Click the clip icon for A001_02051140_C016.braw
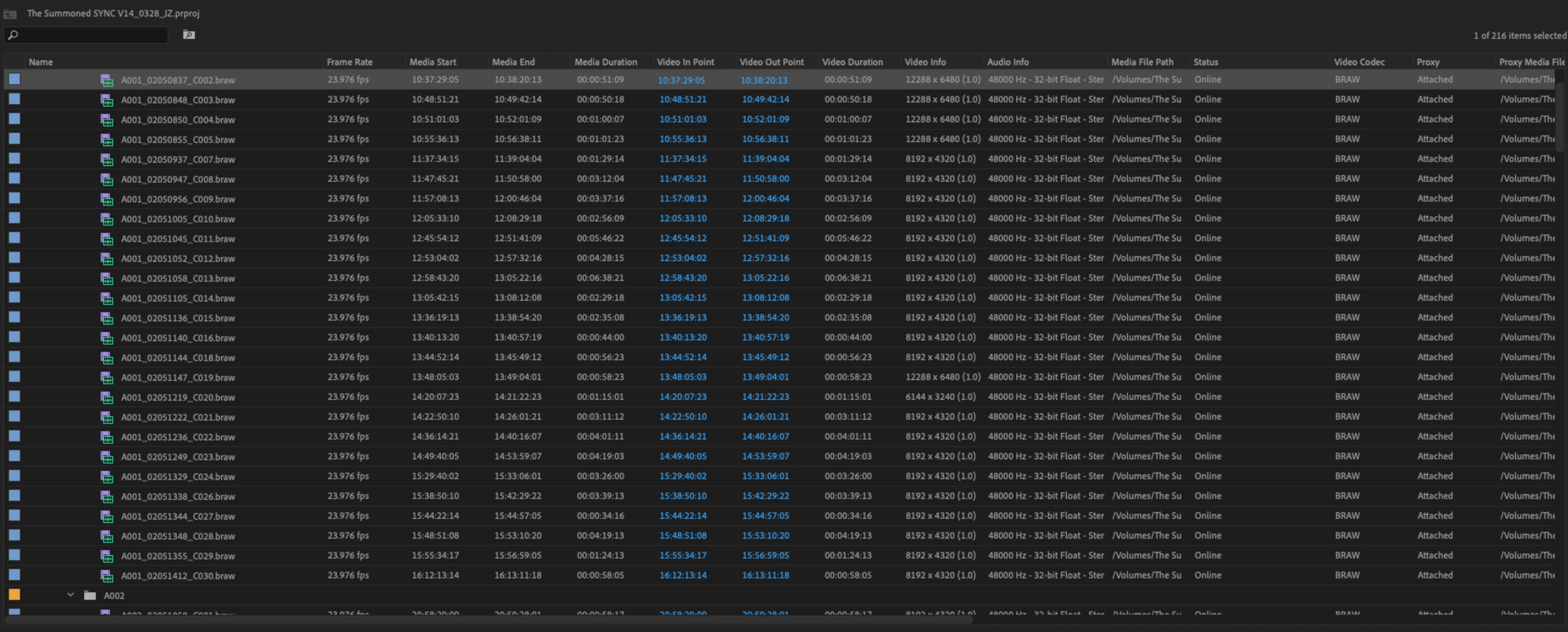Viewport: 1568px width, 632px height. coord(107,338)
